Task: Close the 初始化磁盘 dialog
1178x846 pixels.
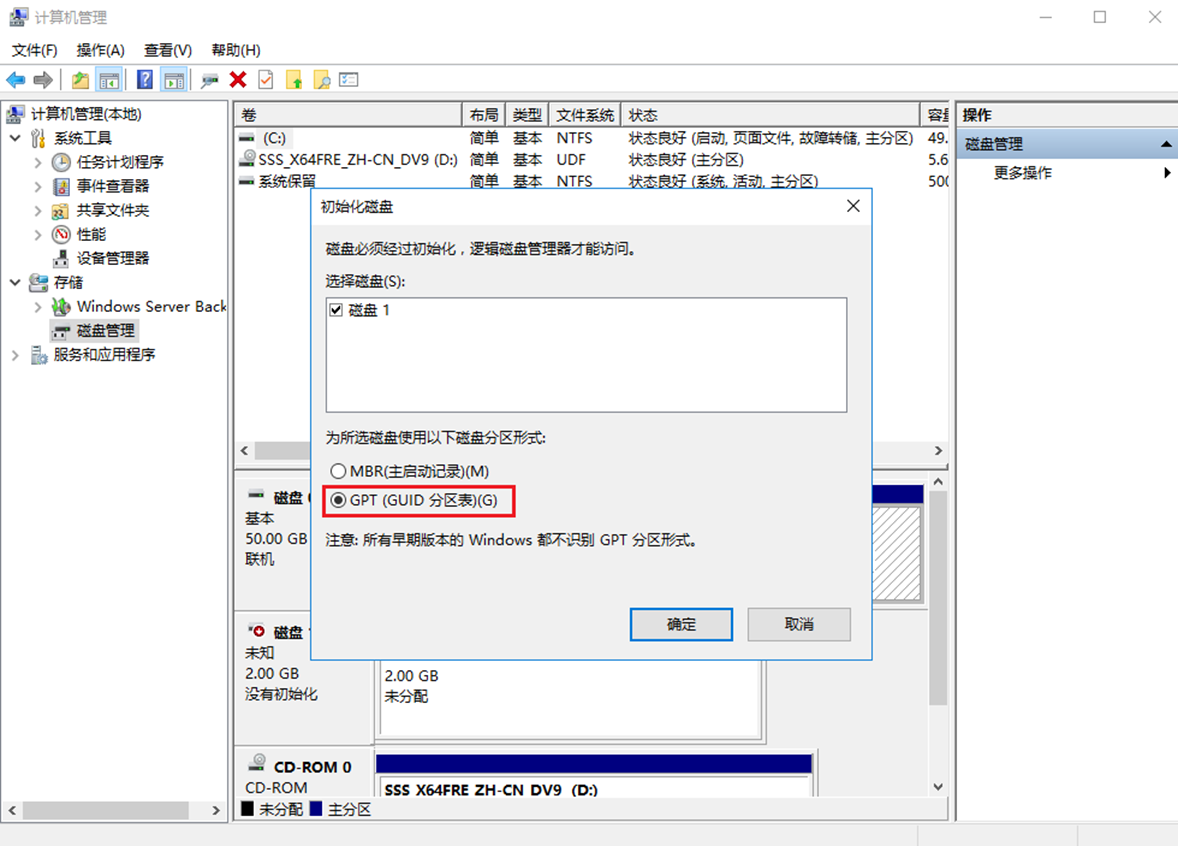Action: [x=853, y=206]
